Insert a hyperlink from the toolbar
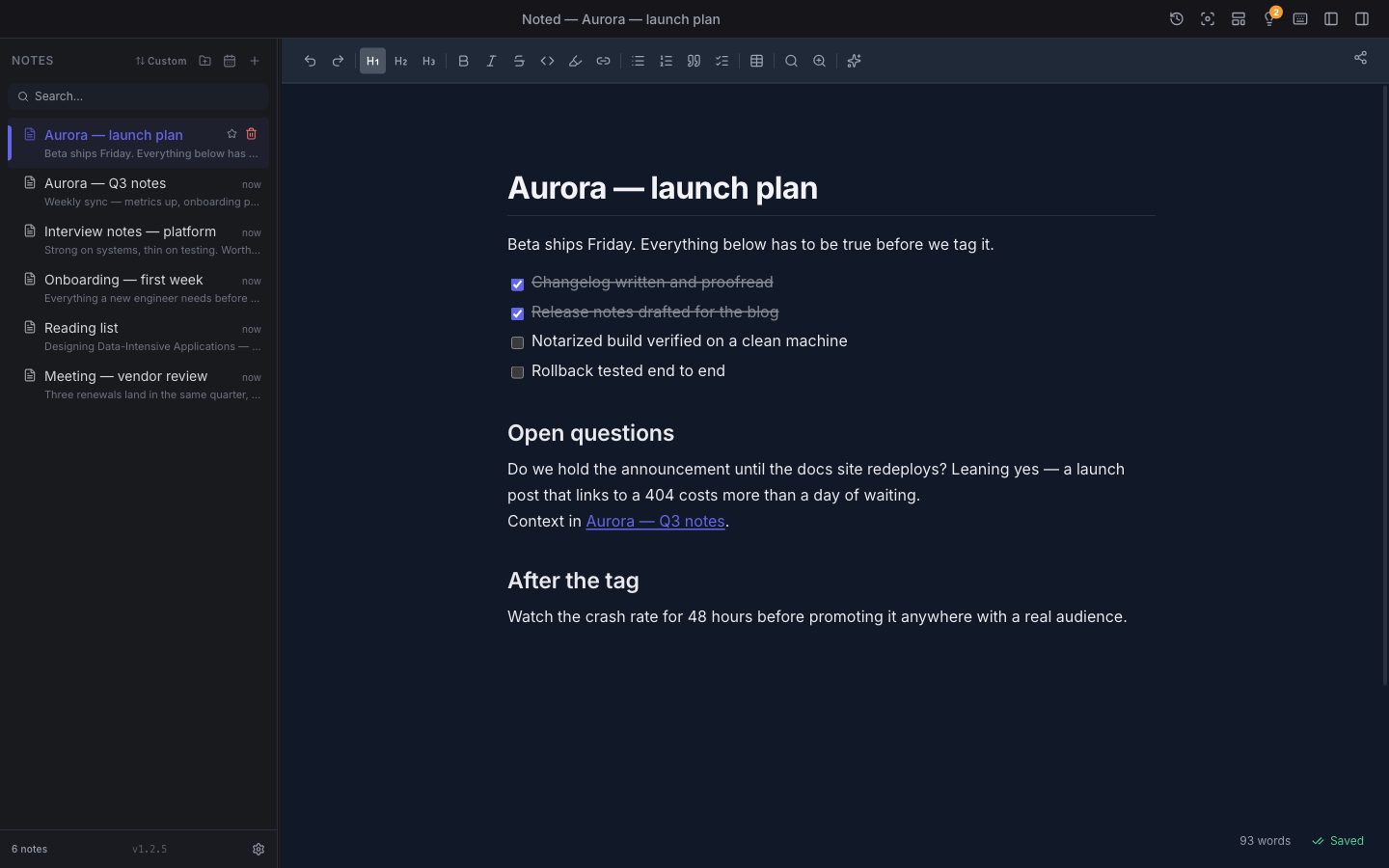This screenshot has height=868, width=1389. 603,61
